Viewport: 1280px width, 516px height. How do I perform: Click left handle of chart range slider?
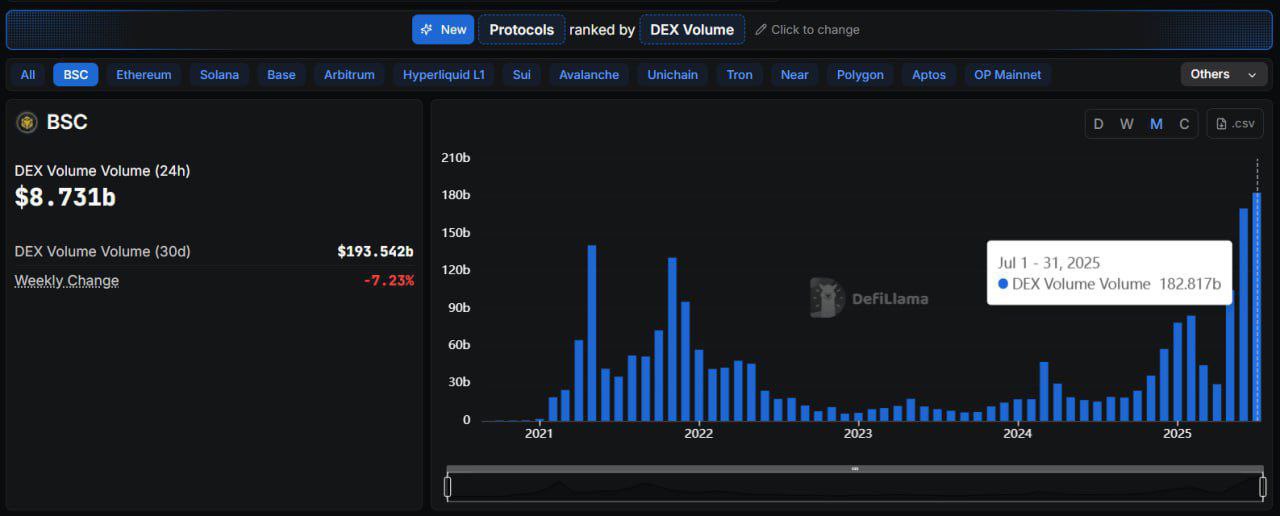pyautogui.click(x=447, y=487)
